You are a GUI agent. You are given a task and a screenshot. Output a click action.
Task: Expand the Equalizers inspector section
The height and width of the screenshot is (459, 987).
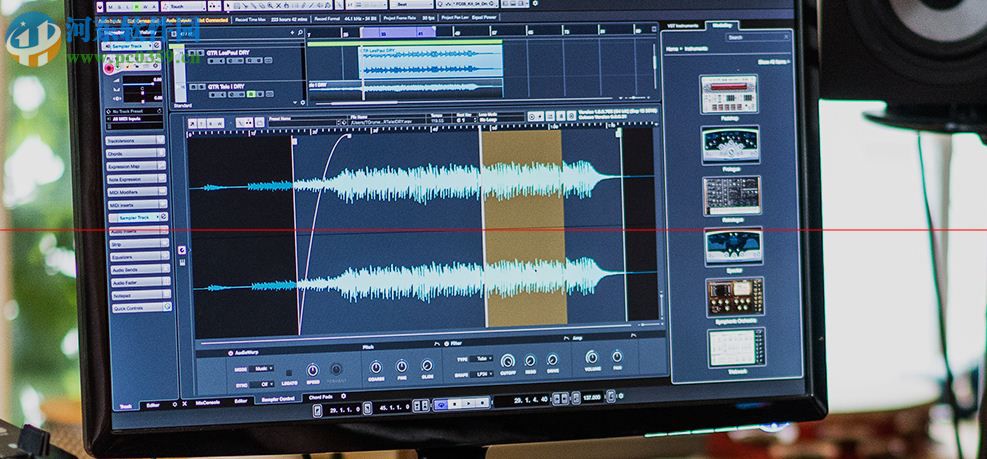(138, 257)
